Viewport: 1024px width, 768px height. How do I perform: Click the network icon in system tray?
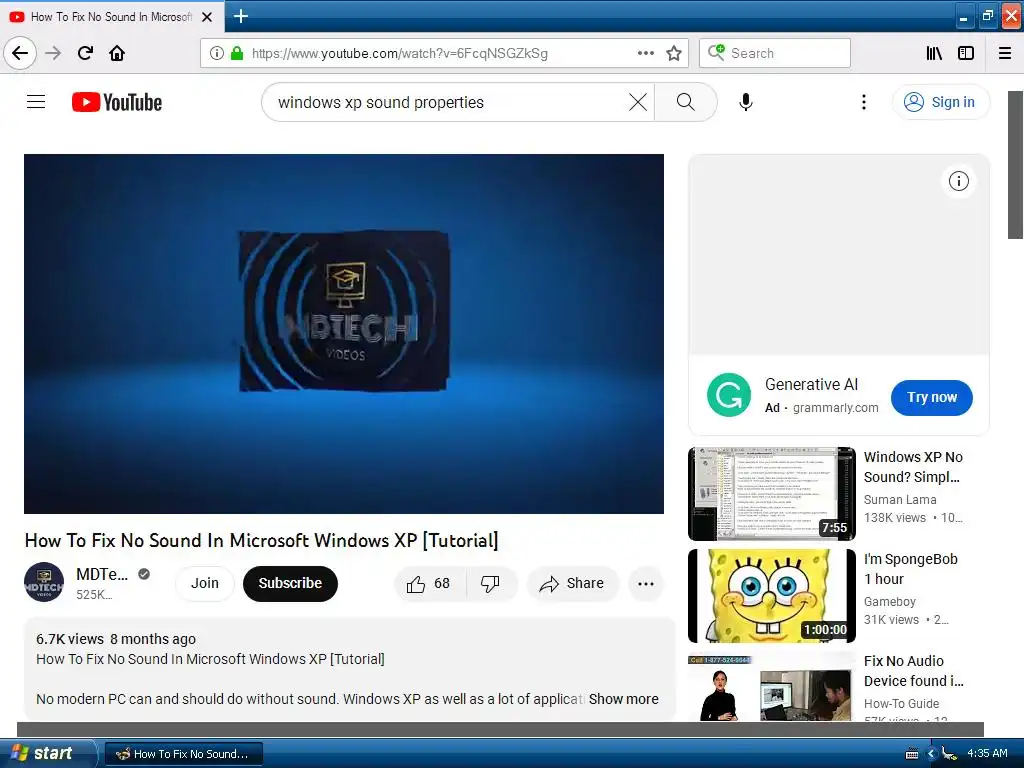click(949, 754)
